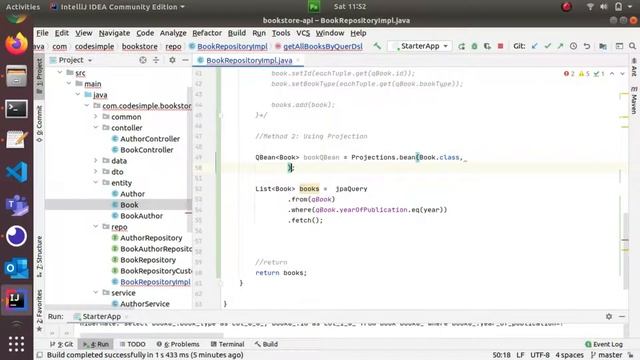The width and height of the screenshot is (640, 360).
Task: Open the Maven side tool window
Action: (634, 100)
